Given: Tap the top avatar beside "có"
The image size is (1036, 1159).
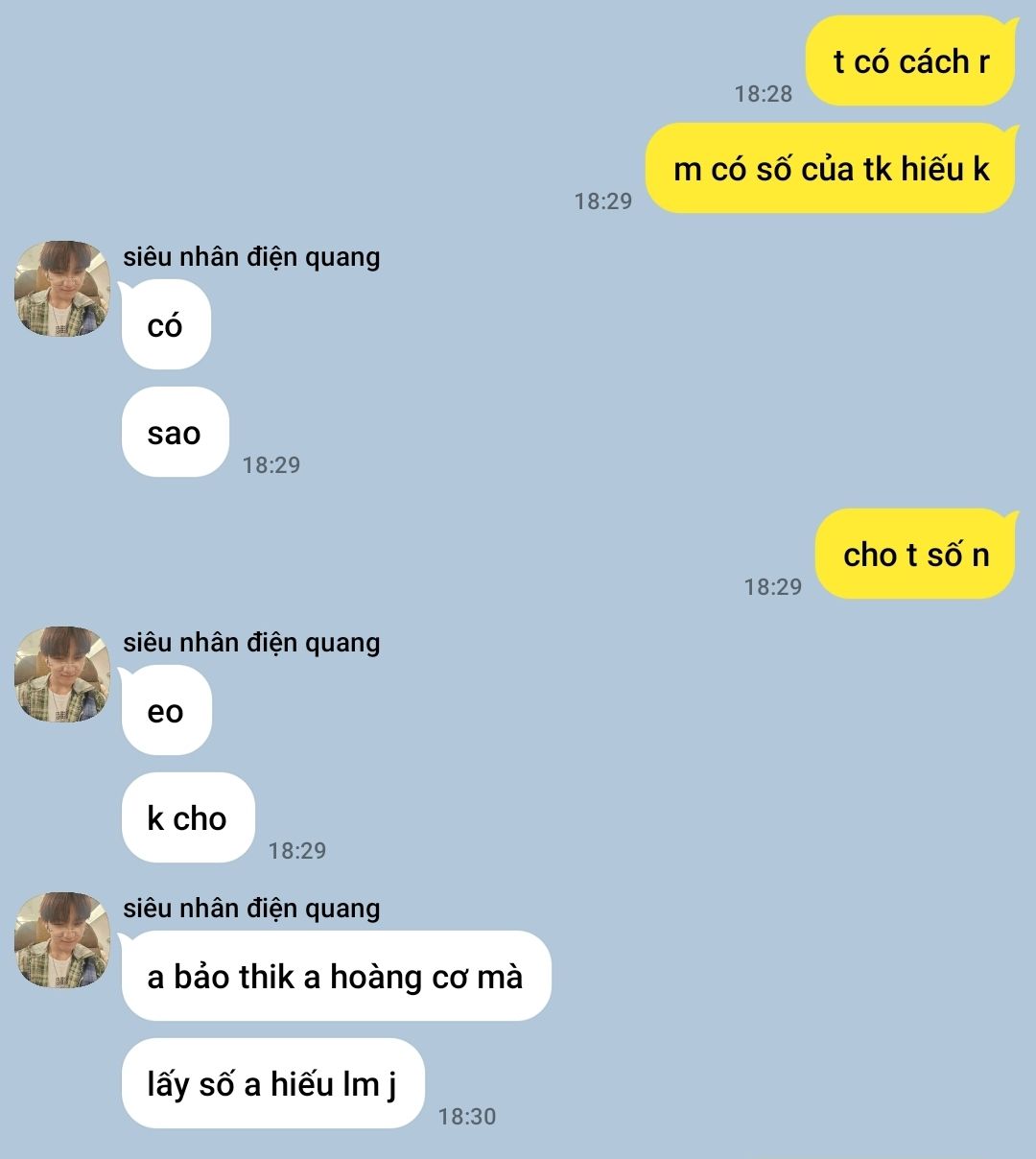Looking at the screenshot, I should pos(62,289).
